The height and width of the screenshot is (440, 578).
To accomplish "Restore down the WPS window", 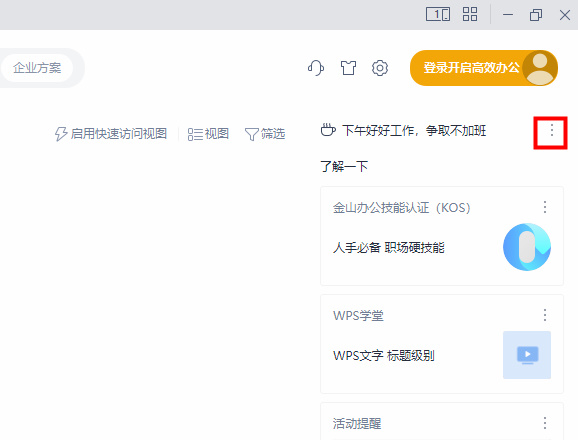I will (536, 15).
